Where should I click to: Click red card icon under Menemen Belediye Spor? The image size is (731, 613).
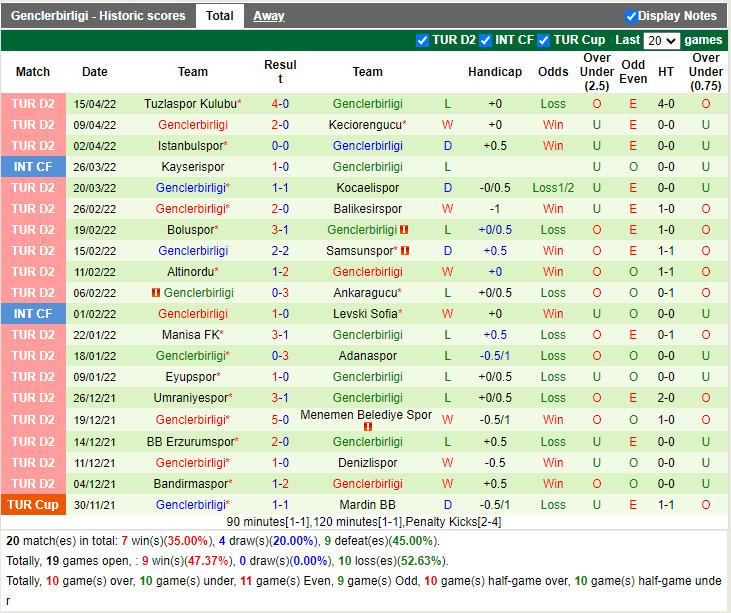tap(368, 427)
